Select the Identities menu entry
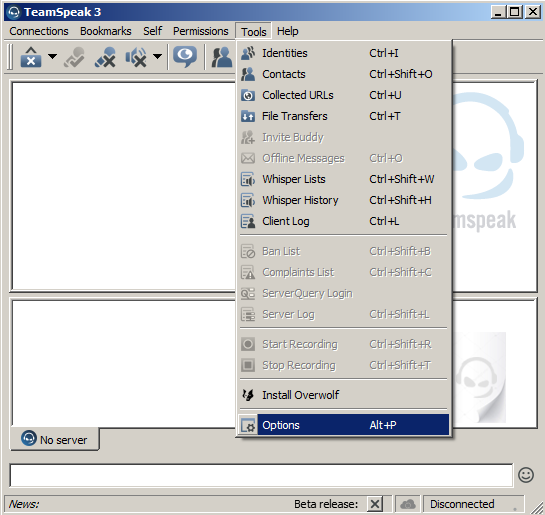Image resolution: width=545 pixels, height=515 pixels. pyautogui.click(x=344, y=53)
